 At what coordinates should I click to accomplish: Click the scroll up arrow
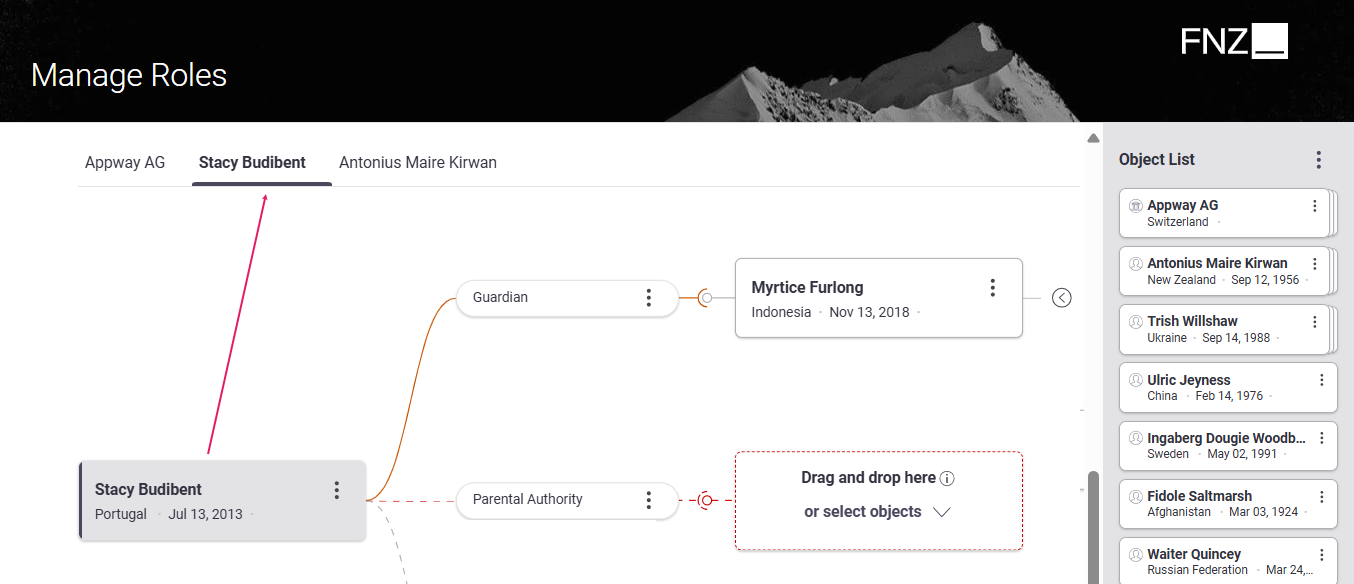pyautogui.click(x=1093, y=138)
